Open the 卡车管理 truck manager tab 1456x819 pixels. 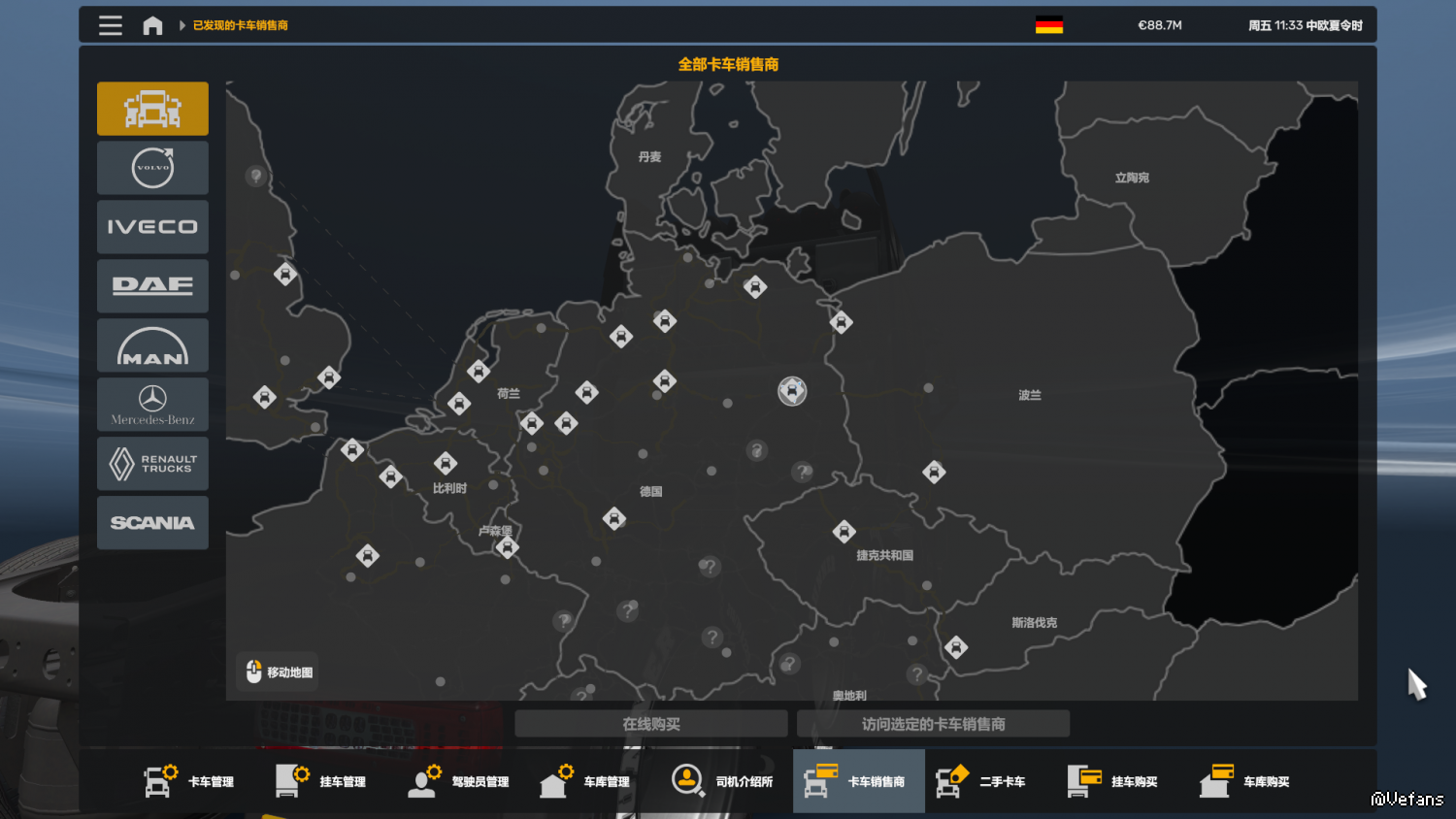coord(189,781)
